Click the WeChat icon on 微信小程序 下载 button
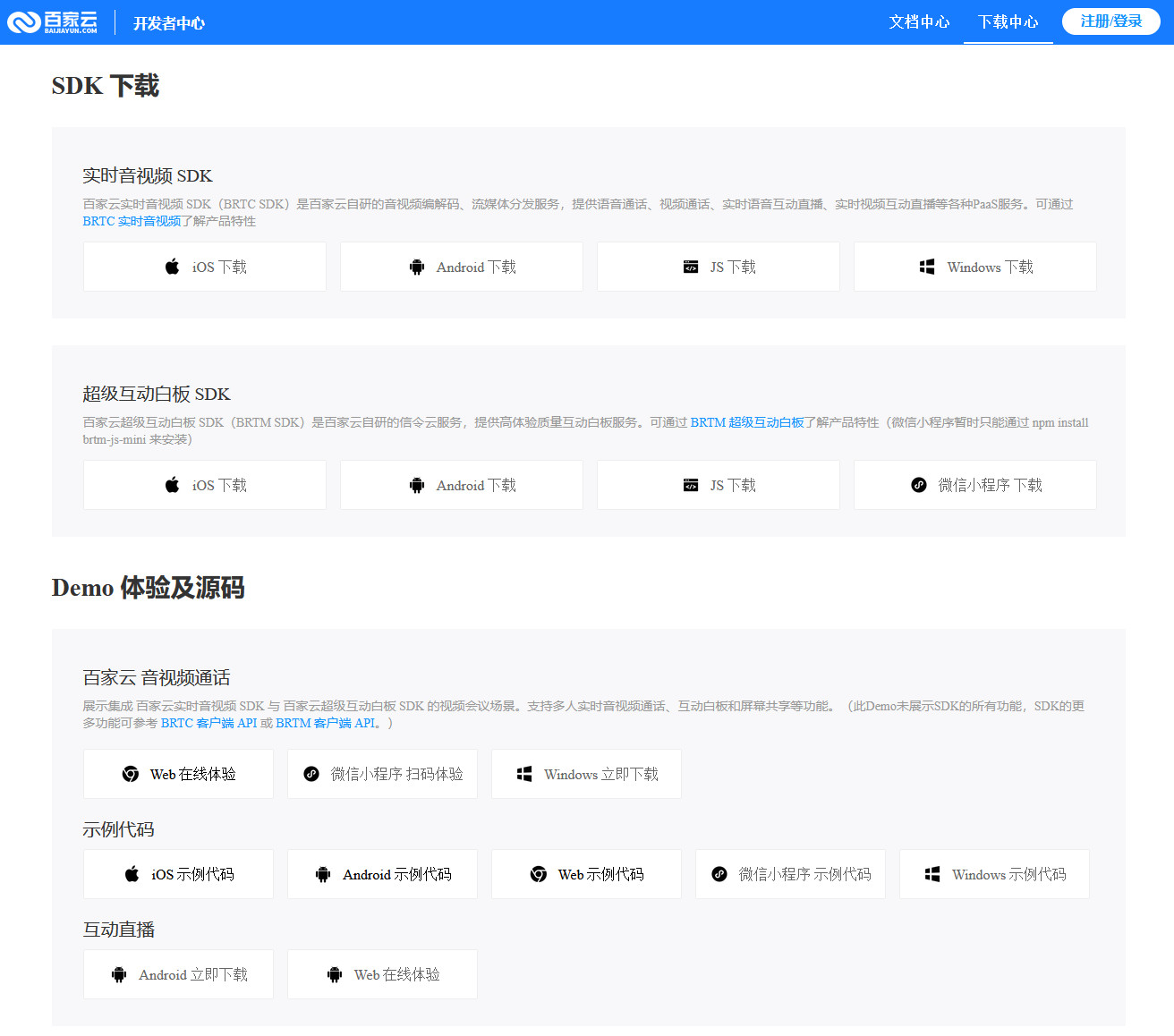 pyautogui.click(x=919, y=484)
